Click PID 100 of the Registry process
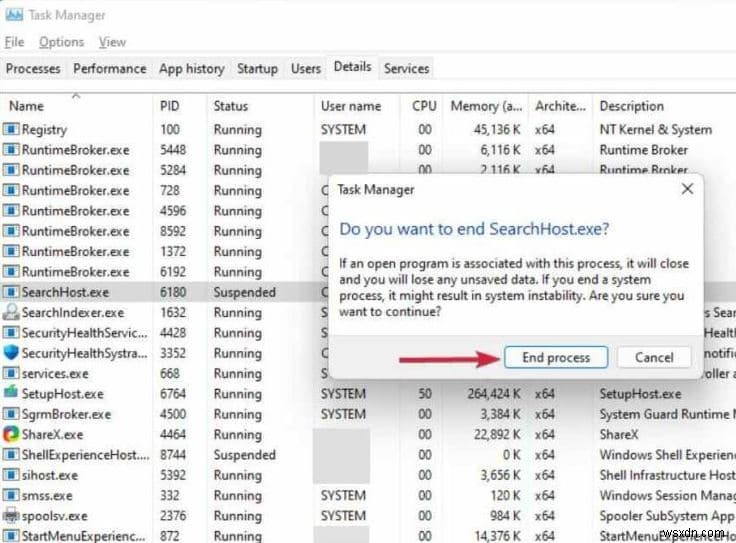Screen dimensions: 736x543 [x=170, y=129]
